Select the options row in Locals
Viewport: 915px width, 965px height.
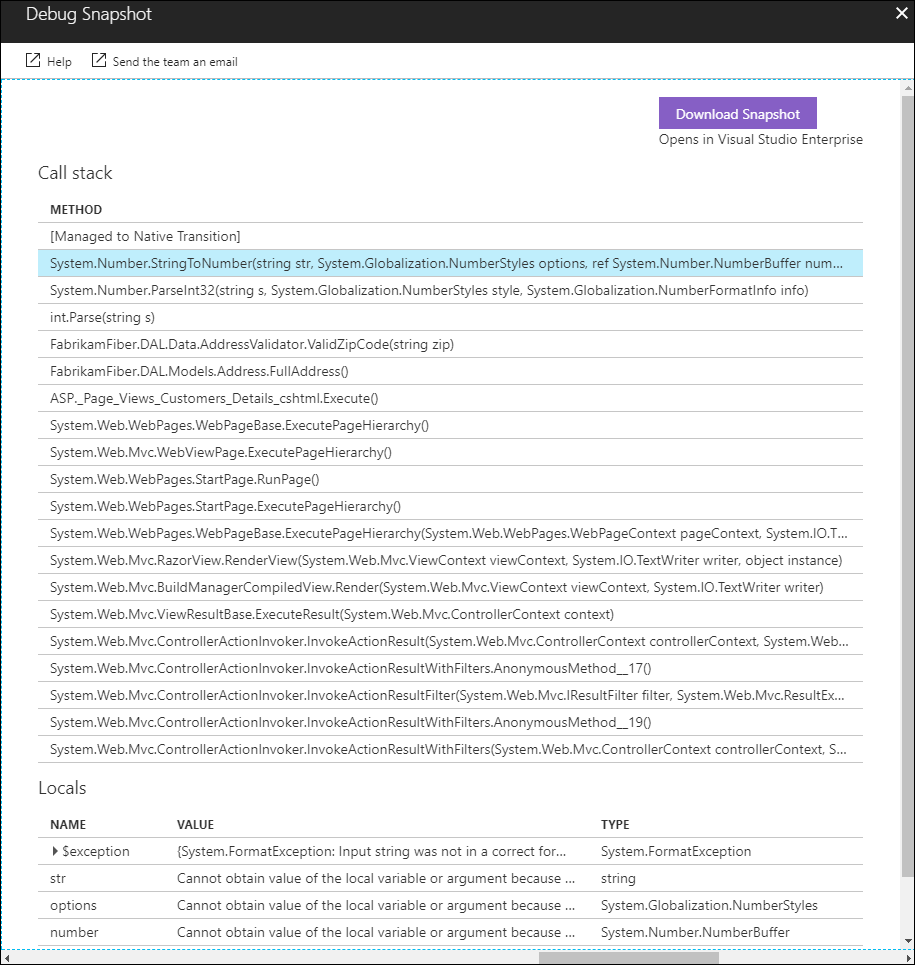(300, 905)
